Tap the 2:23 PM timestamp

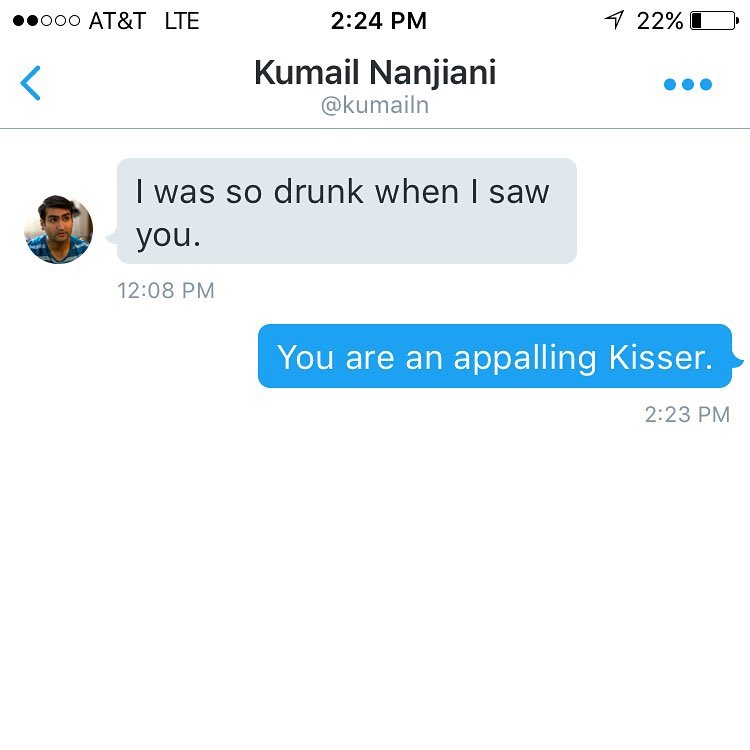click(687, 414)
